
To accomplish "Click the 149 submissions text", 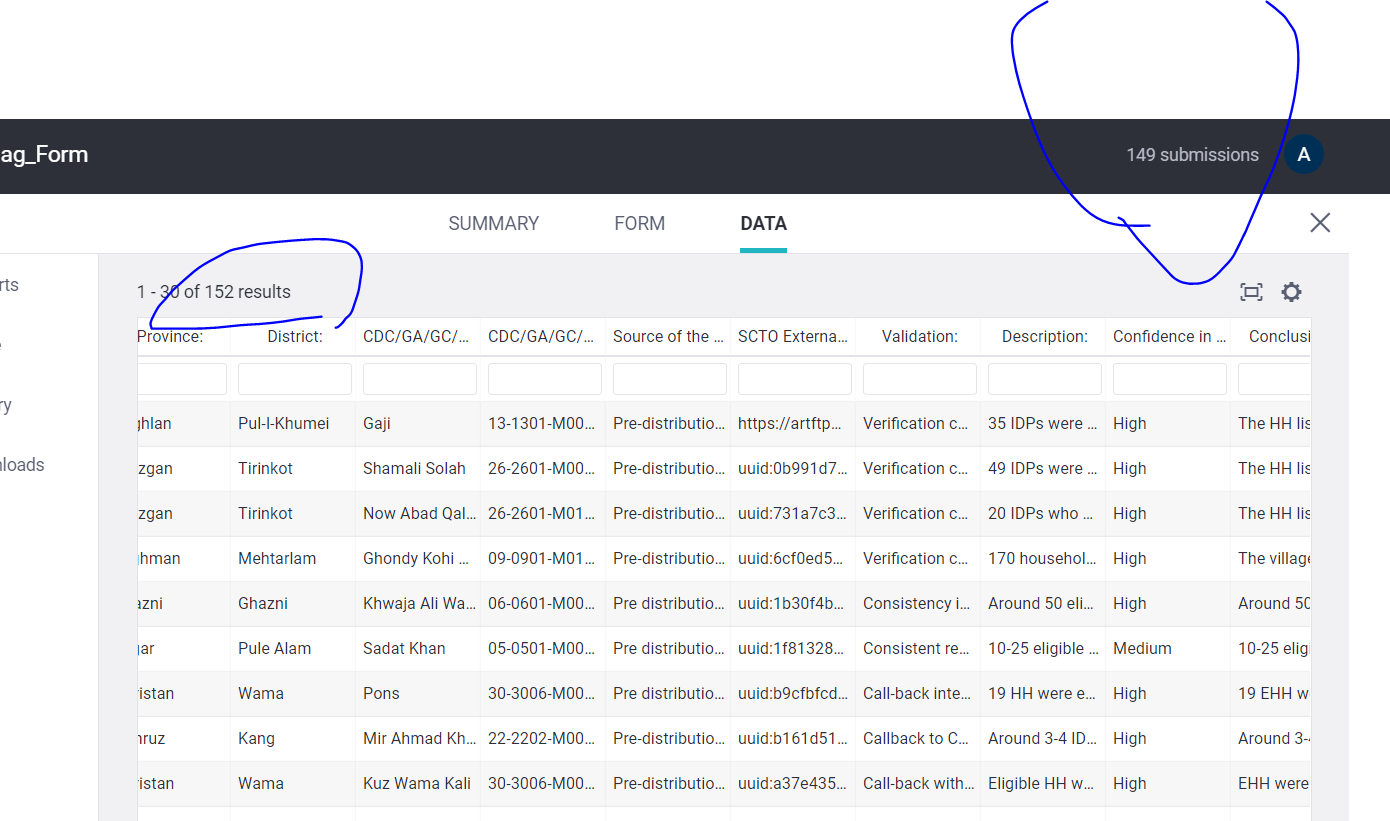I will (1192, 155).
